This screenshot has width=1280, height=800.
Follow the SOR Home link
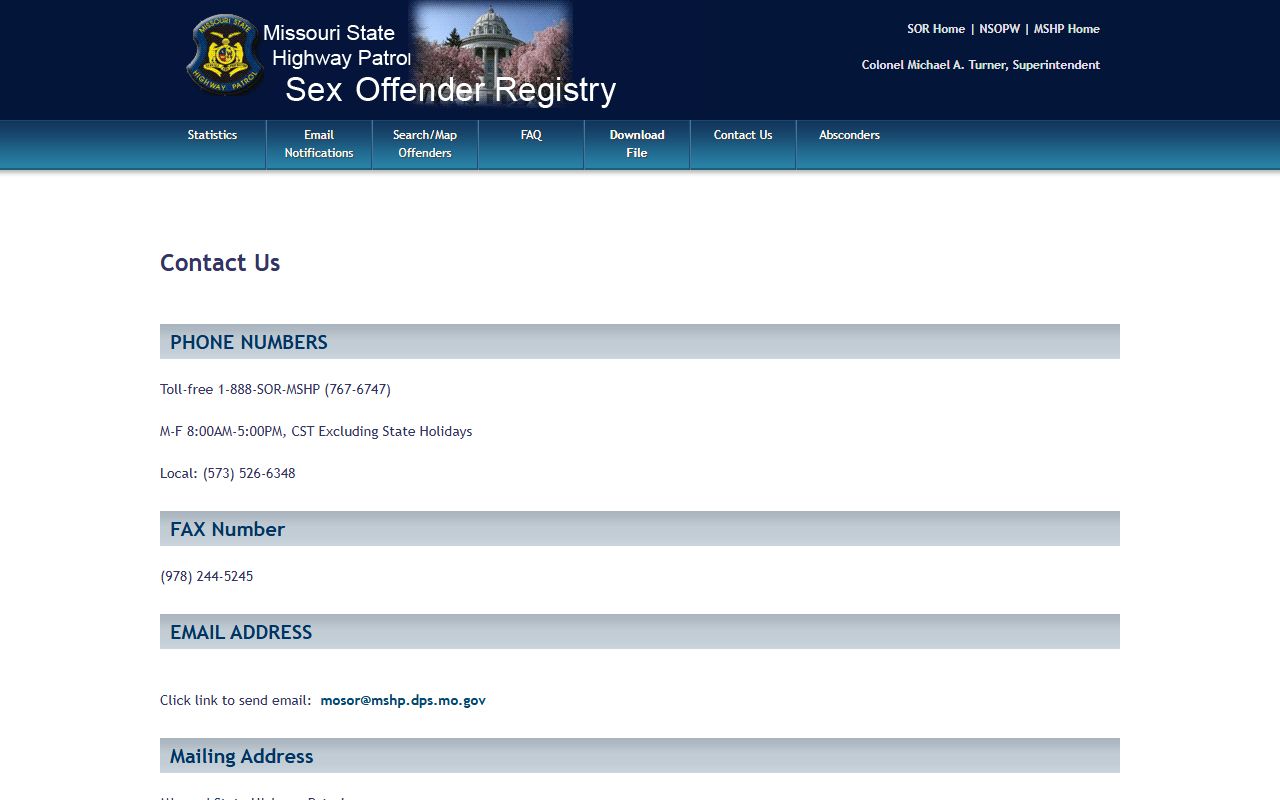click(936, 29)
